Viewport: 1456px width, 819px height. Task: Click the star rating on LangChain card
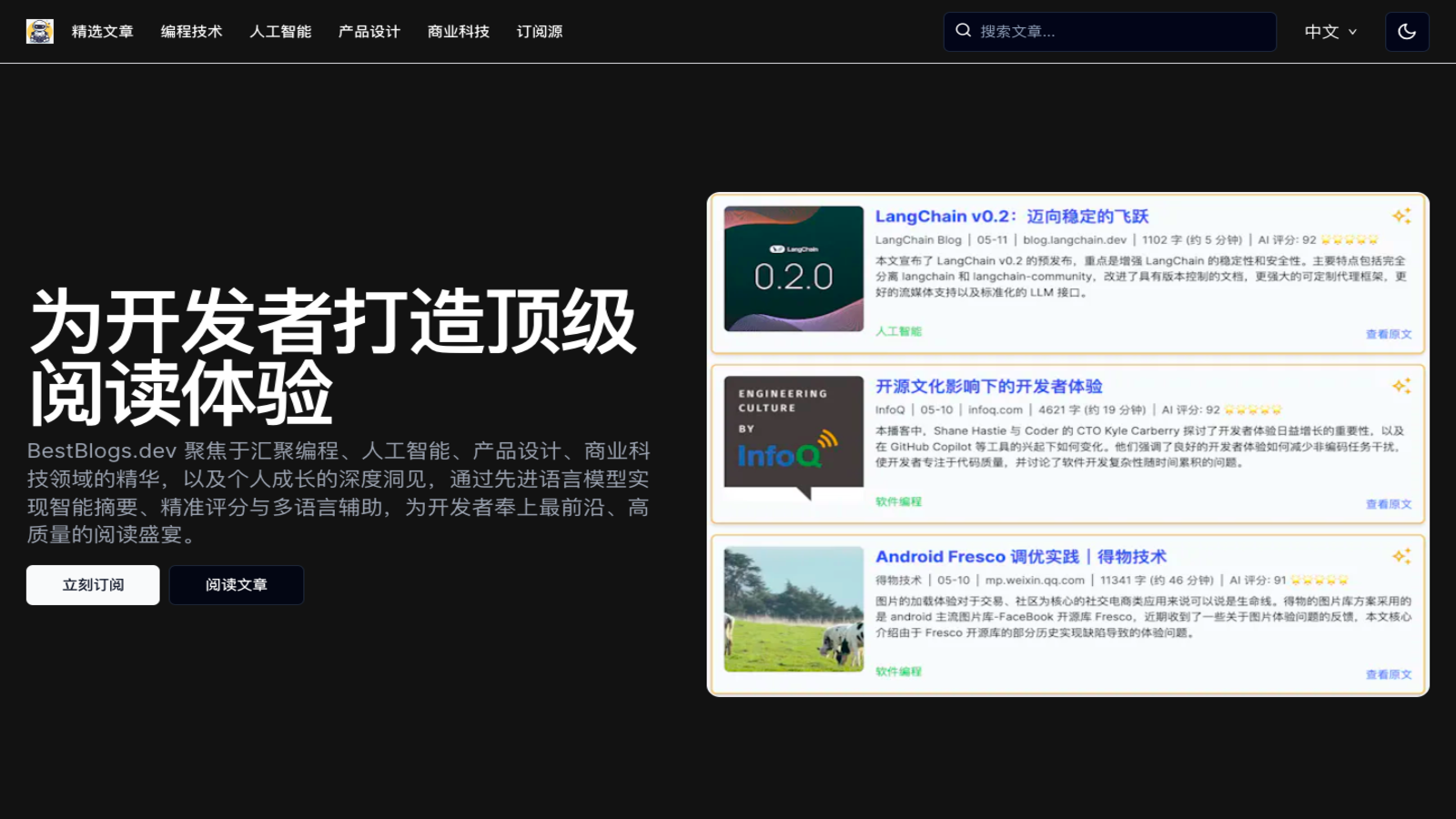[1350, 240]
